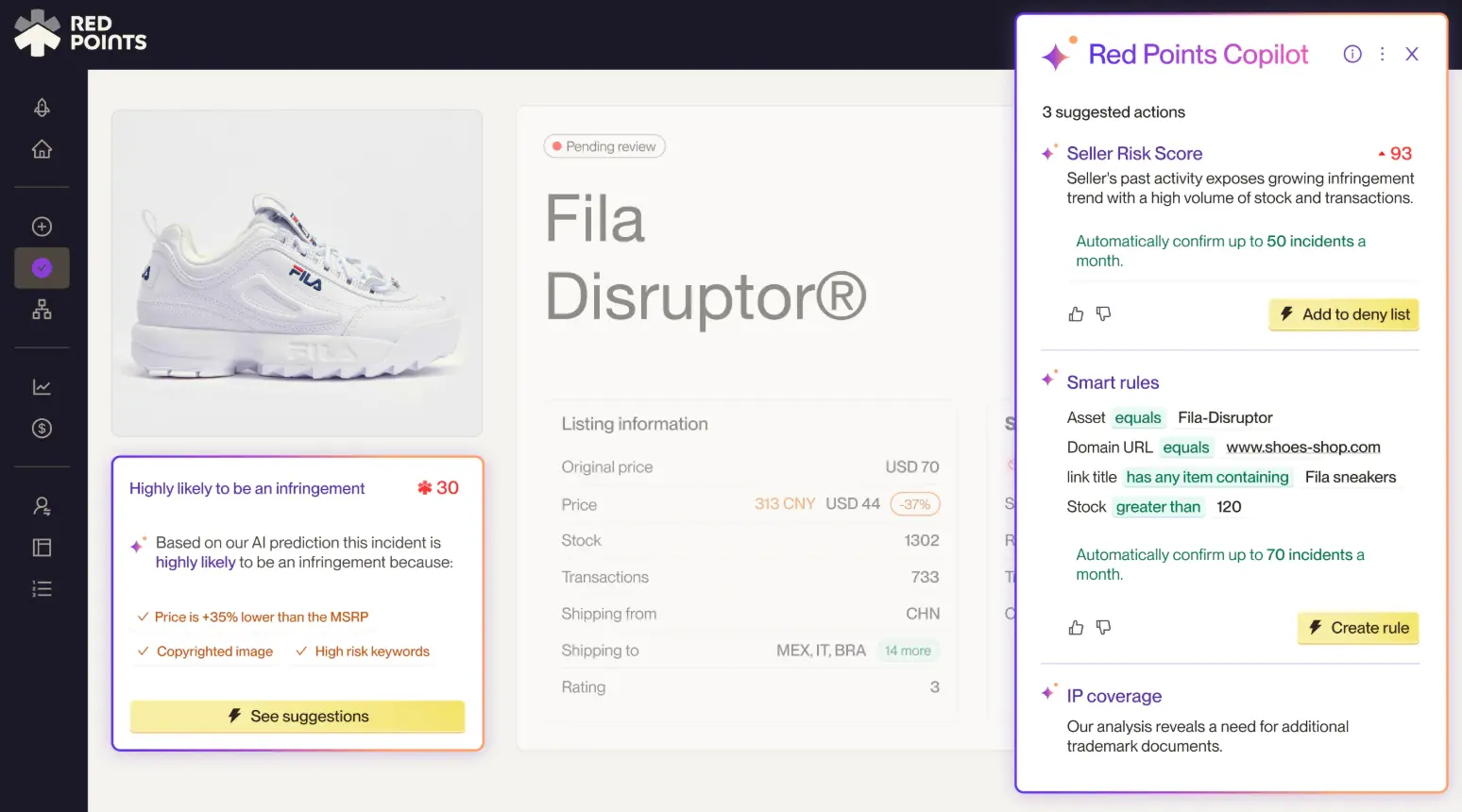Open the Home section from the sidebar
The height and width of the screenshot is (812, 1462).
(x=42, y=149)
